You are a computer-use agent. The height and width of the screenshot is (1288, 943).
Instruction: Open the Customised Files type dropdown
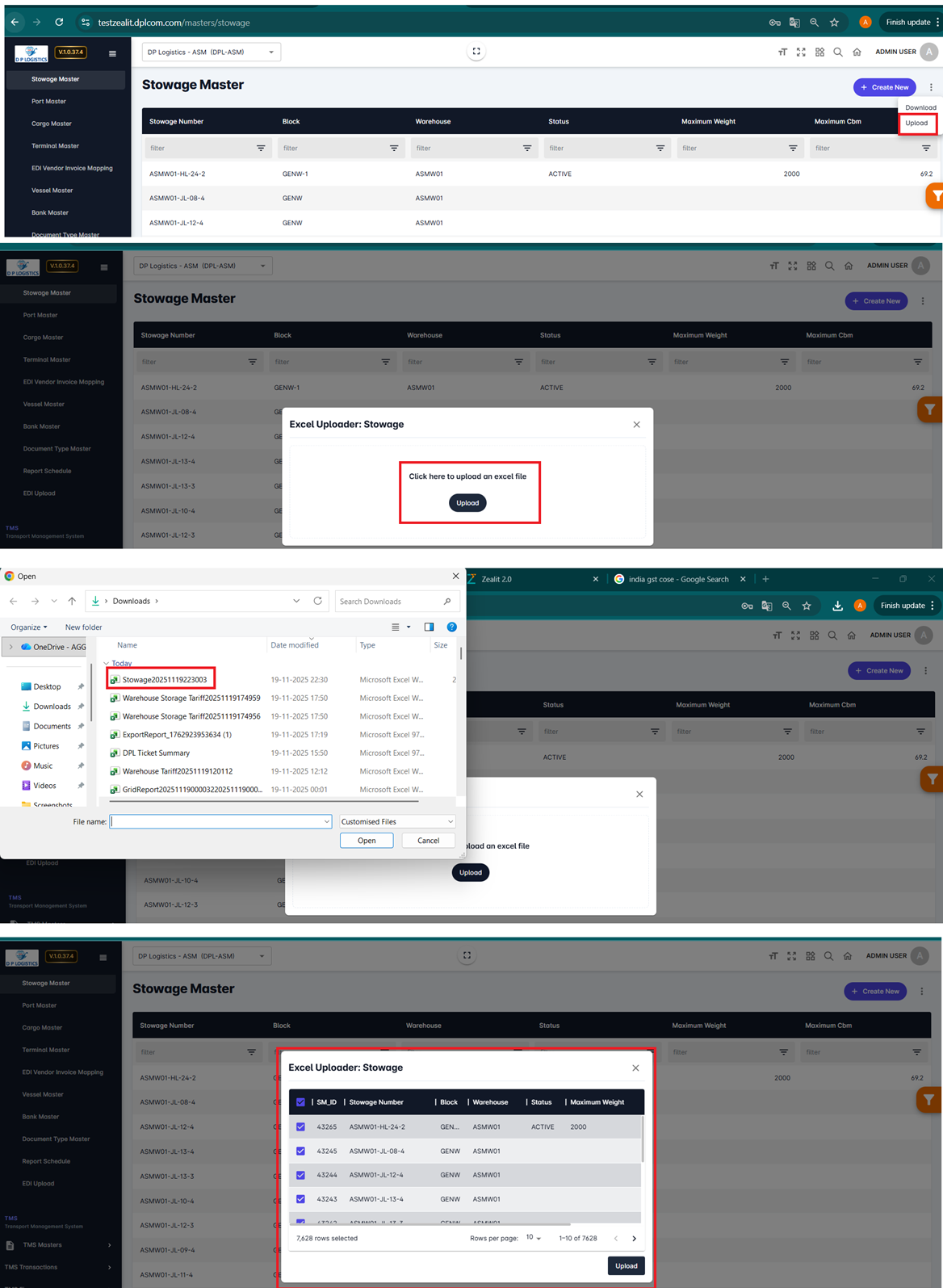pyautogui.click(x=396, y=821)
